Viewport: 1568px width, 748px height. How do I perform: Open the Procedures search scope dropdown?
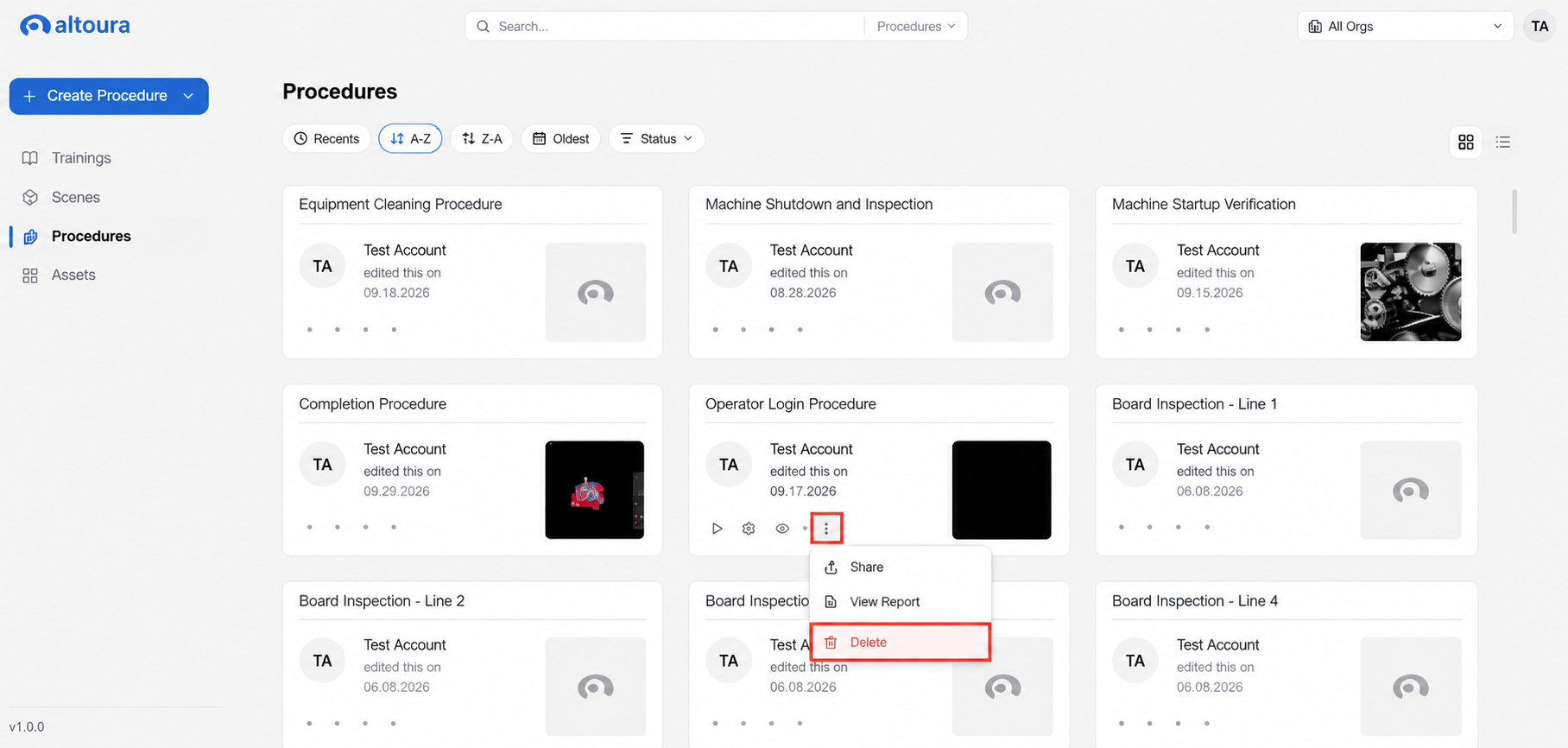(x=916, y=26)
